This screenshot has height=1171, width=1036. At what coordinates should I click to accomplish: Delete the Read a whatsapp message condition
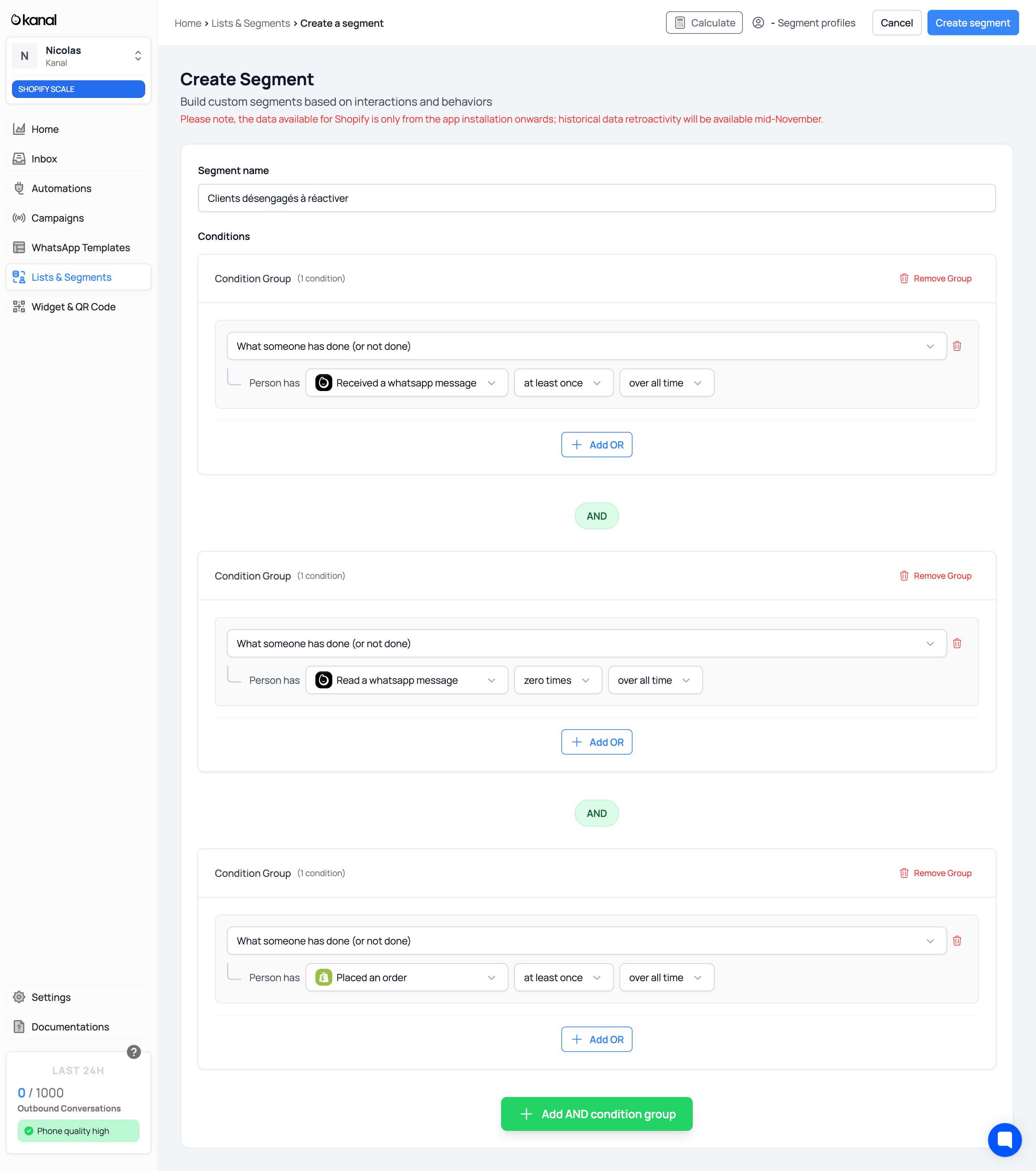pos(957,643)
